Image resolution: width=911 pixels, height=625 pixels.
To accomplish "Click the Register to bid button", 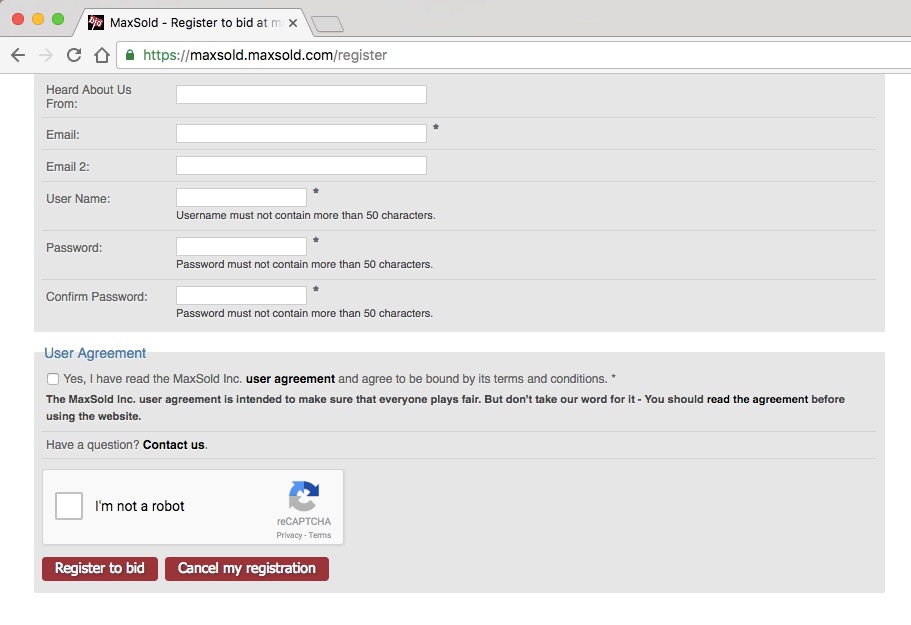I will (100, 568).
